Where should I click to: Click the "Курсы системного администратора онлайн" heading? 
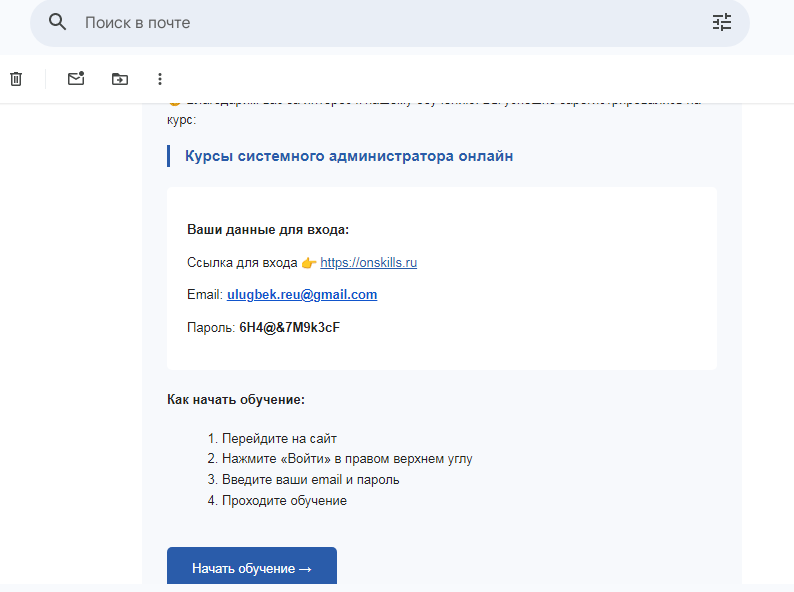pyautogui.click(x=349, y=156)
